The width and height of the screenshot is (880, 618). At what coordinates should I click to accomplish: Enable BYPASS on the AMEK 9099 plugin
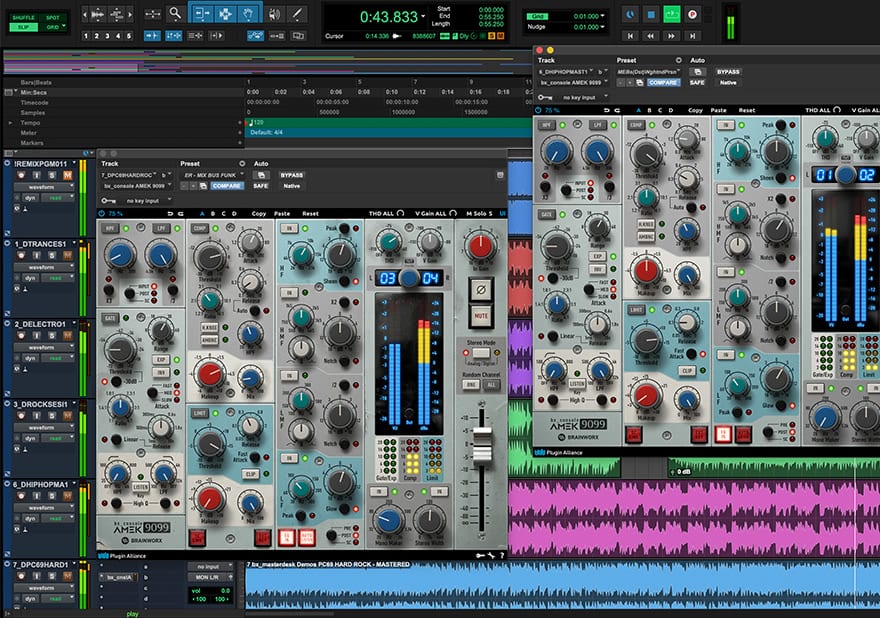coord(292,175)
